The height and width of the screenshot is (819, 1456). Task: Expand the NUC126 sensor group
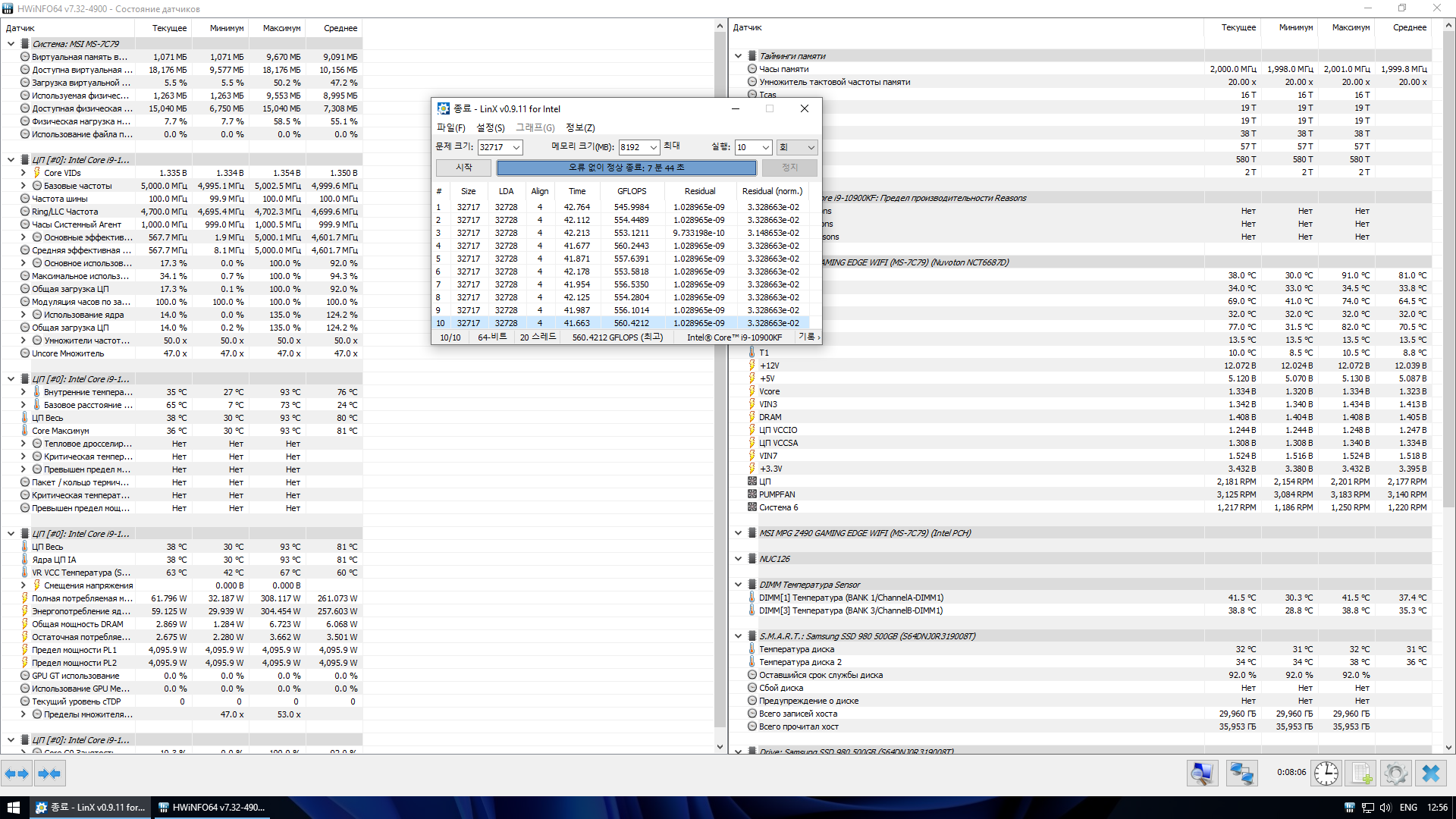tap(738, 559)
